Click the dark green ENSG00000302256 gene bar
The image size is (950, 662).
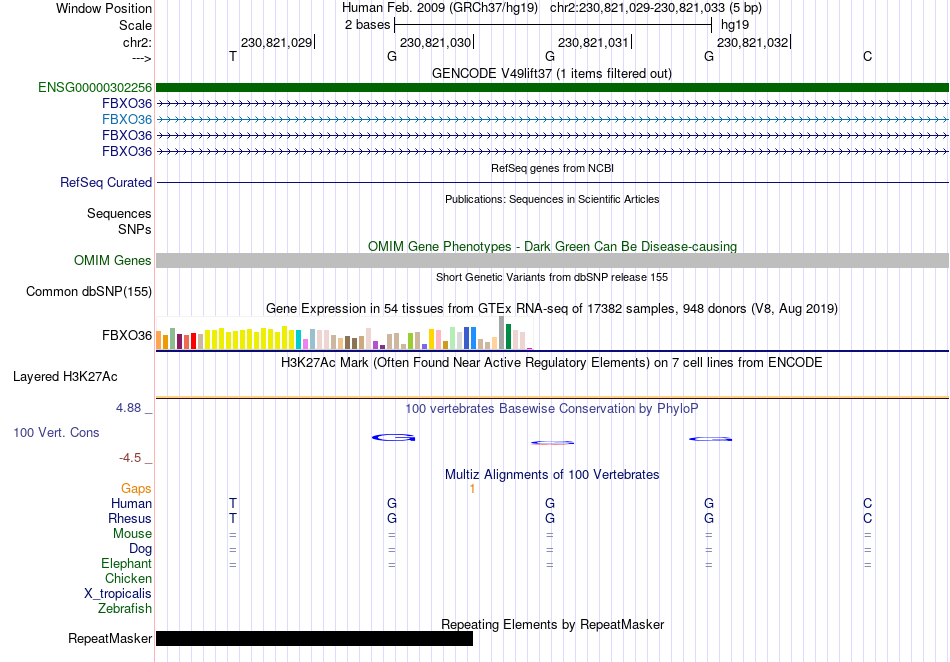pos(552,87)
